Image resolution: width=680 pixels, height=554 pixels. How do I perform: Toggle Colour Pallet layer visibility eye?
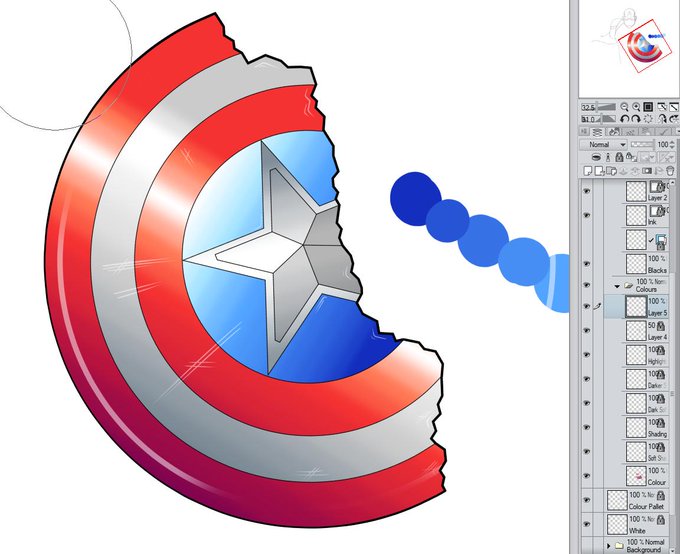587,500
